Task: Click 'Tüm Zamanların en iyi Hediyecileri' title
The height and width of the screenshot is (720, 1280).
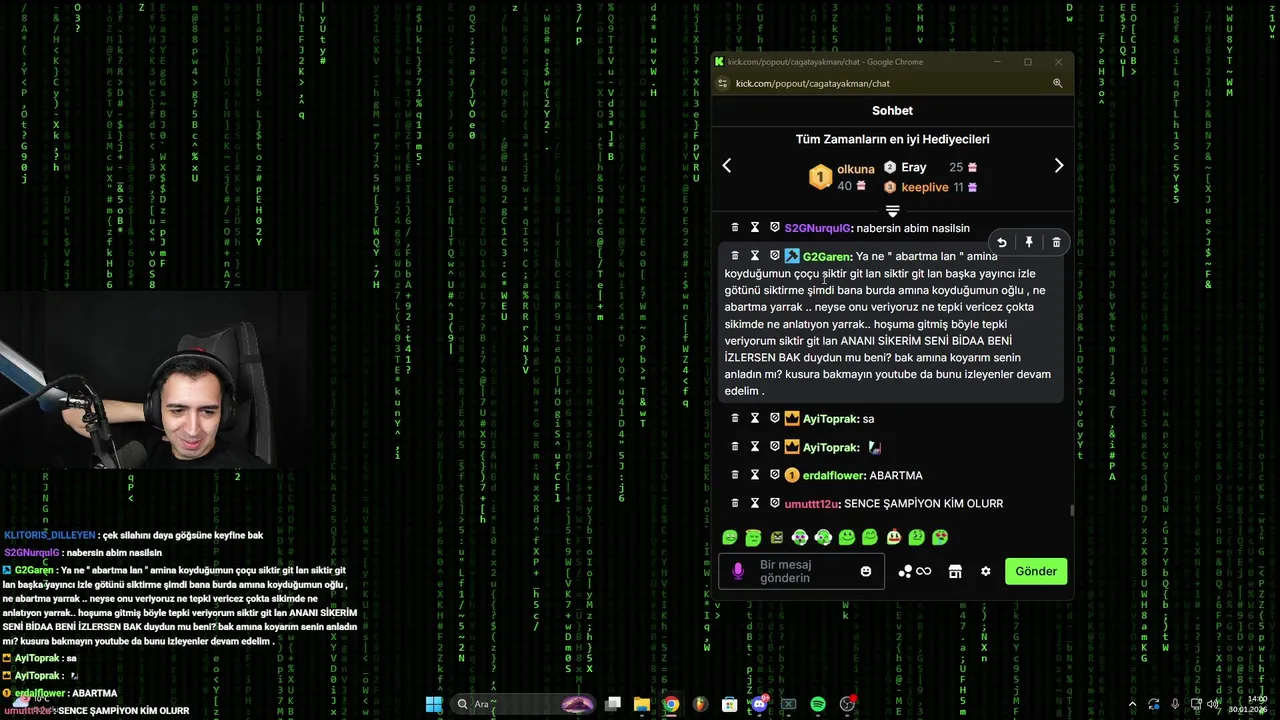Action: pyautogui.click(x=893, y=139)
